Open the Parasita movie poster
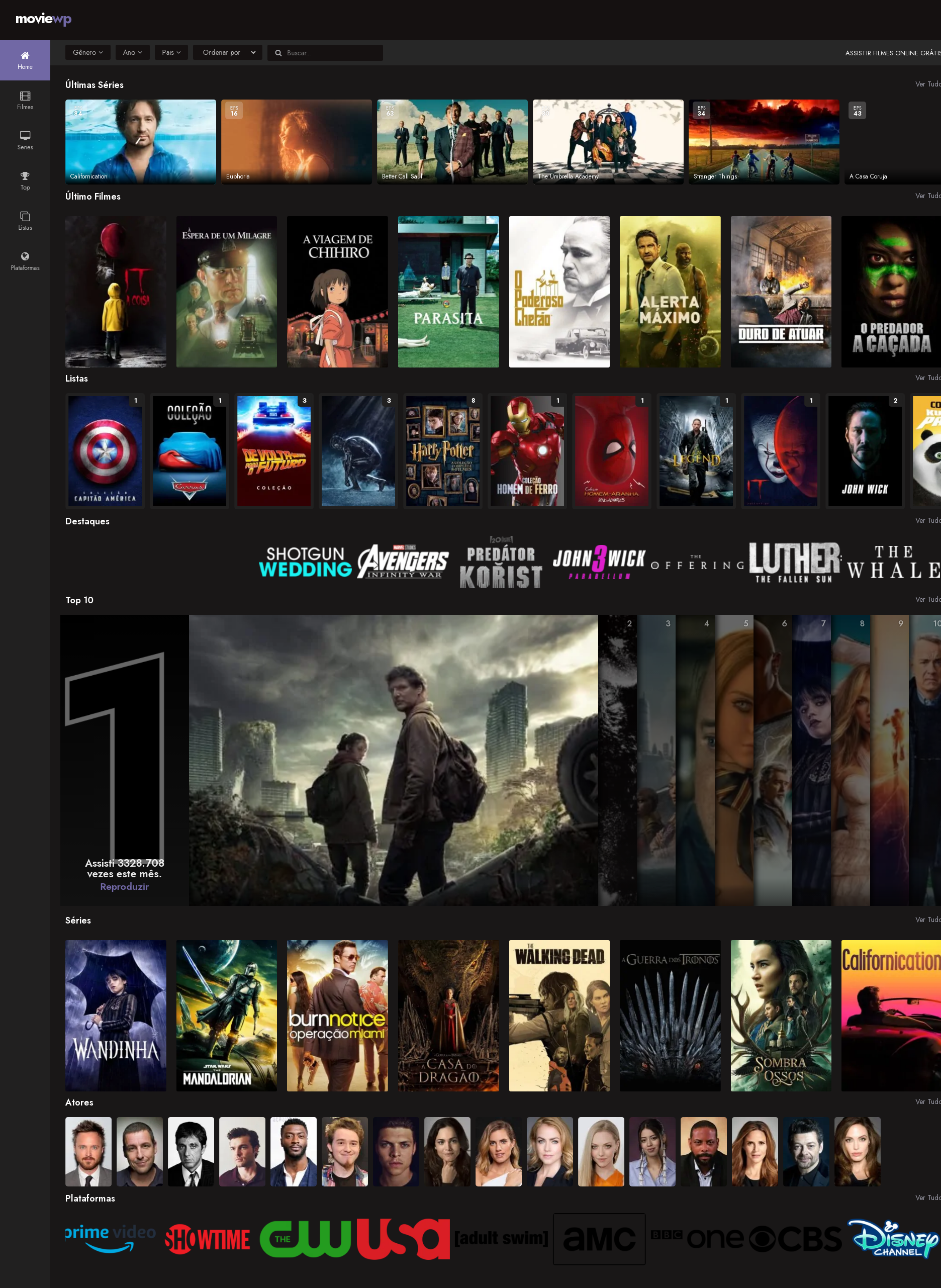The width and height of the screenshot is (941, 1288). pyautogui.click(x=448, y=292)
